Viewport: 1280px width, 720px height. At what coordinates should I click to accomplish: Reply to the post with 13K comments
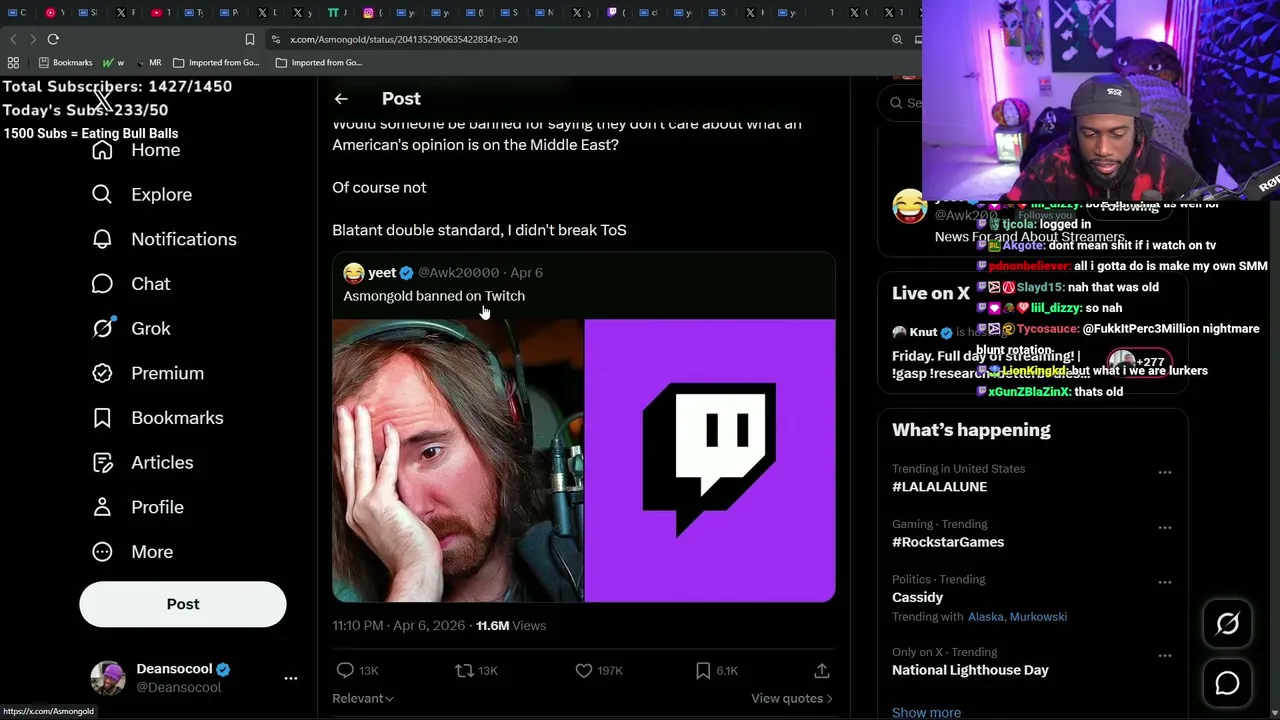coord(356,670)
